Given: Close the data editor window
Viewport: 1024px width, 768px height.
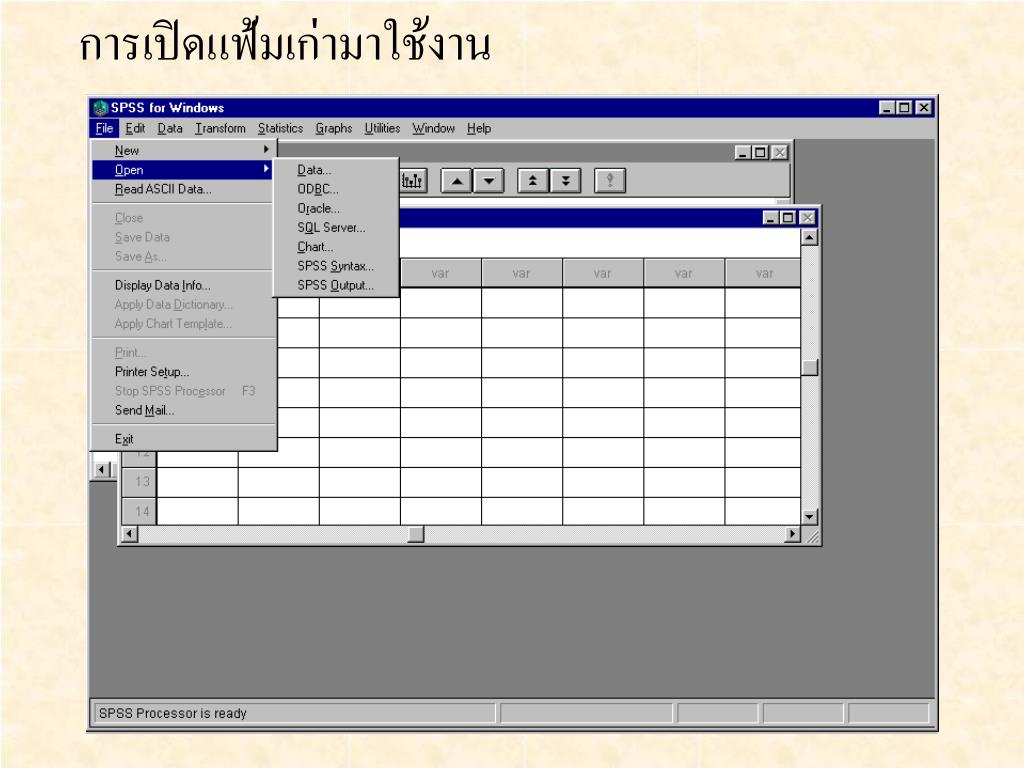Looking at the screenshot, I should click(807, 217).
